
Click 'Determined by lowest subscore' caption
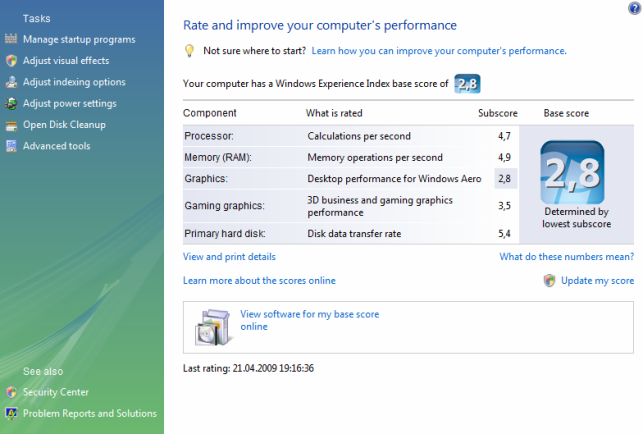577,218
